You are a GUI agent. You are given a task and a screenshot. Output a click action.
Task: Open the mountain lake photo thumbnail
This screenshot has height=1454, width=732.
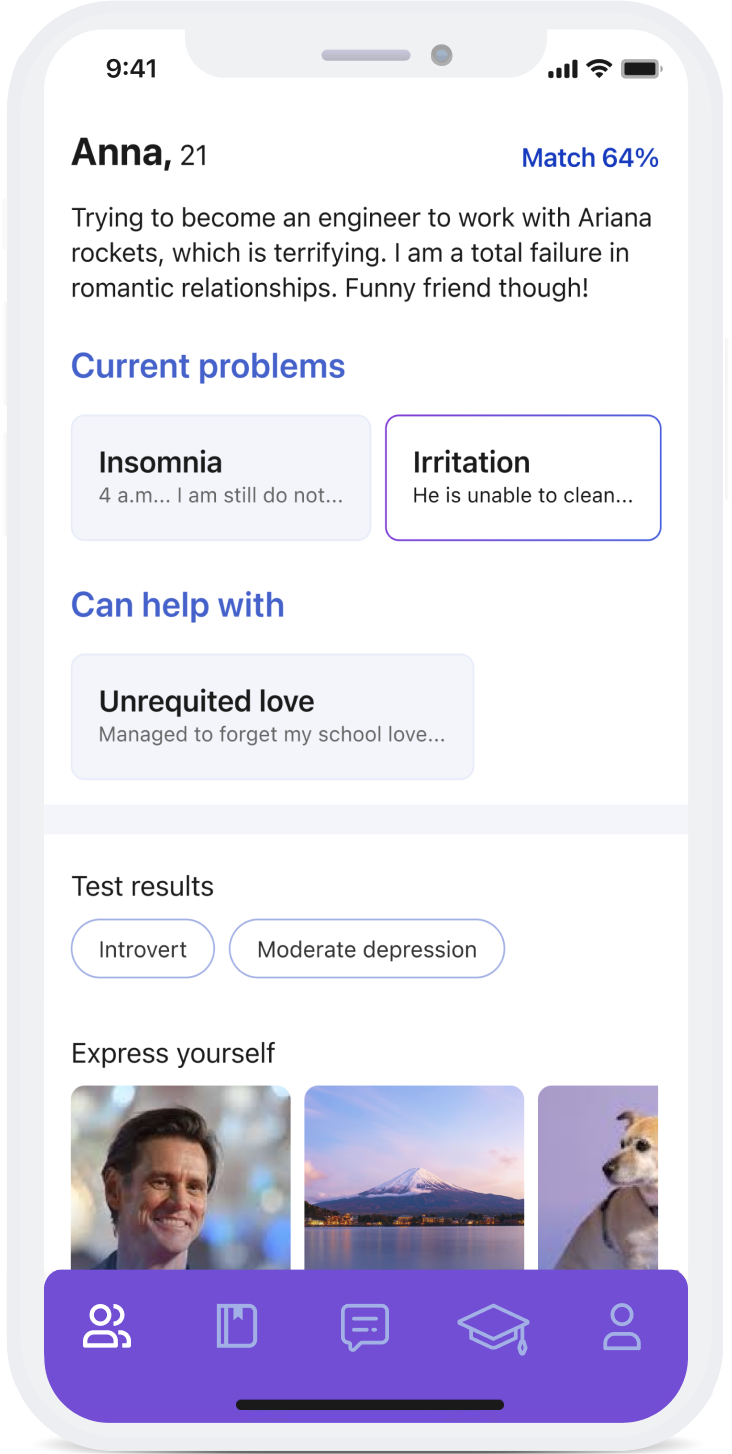pyautogui.click(x=414, y=1177)
